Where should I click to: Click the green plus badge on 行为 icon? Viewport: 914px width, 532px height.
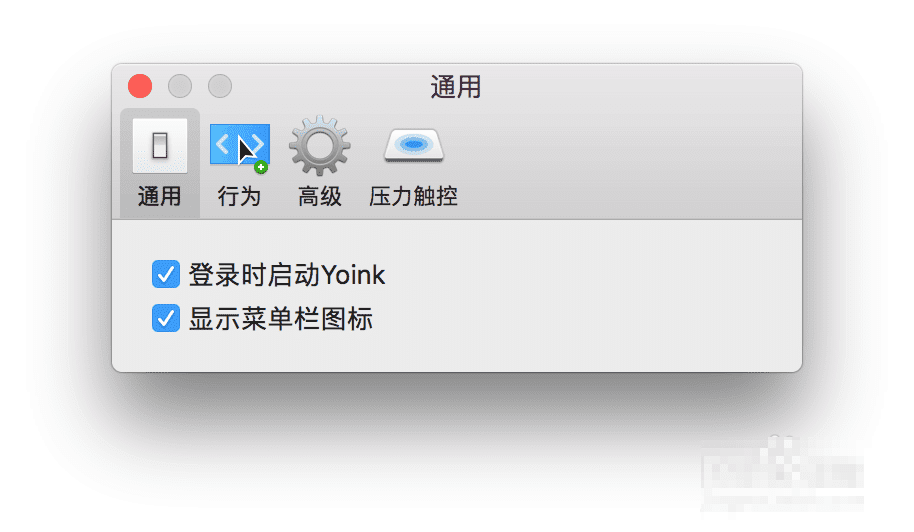[261, 167]
